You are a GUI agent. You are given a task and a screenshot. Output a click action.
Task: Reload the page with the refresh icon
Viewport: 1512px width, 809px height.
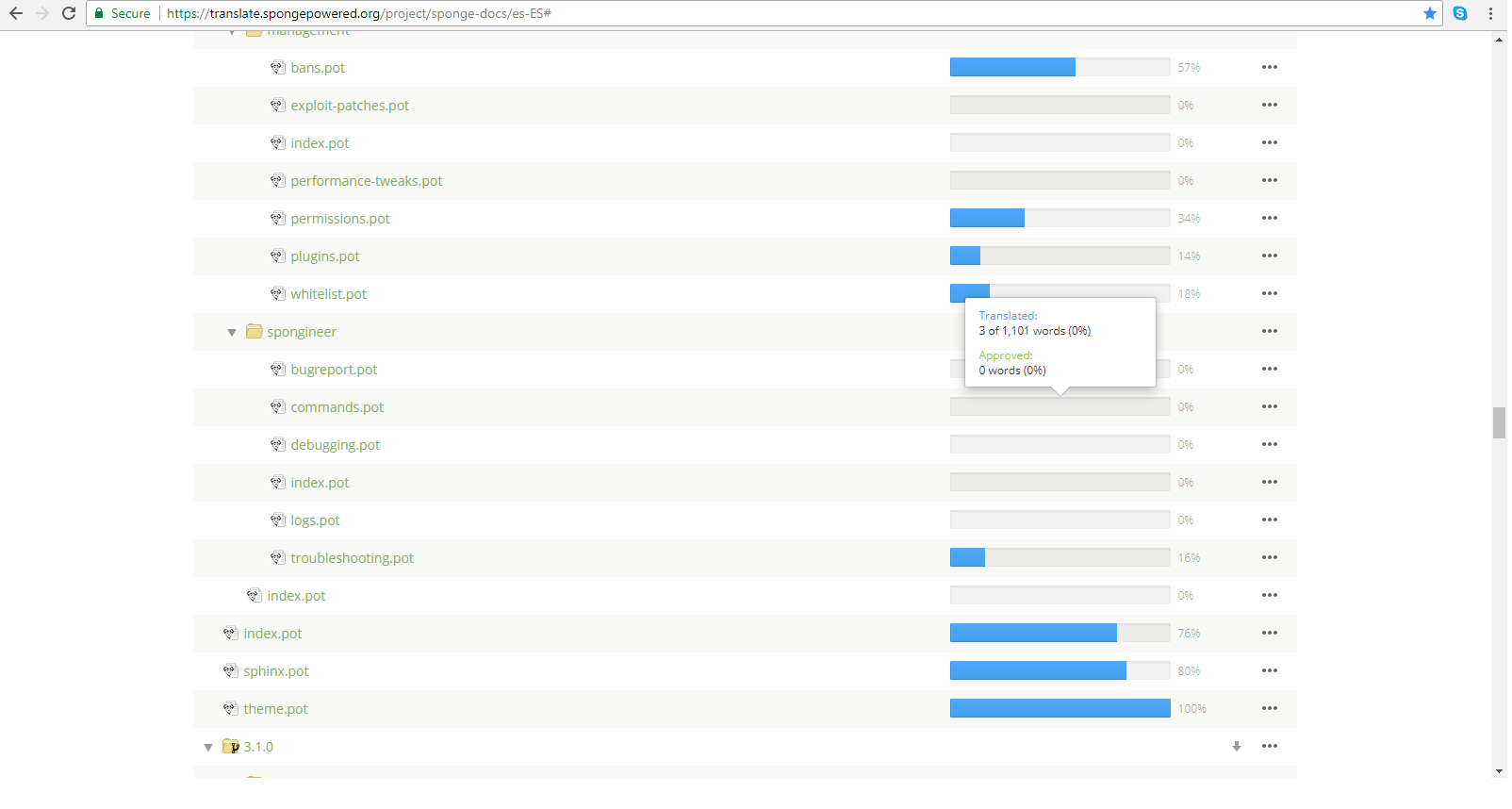pos(69,13)
